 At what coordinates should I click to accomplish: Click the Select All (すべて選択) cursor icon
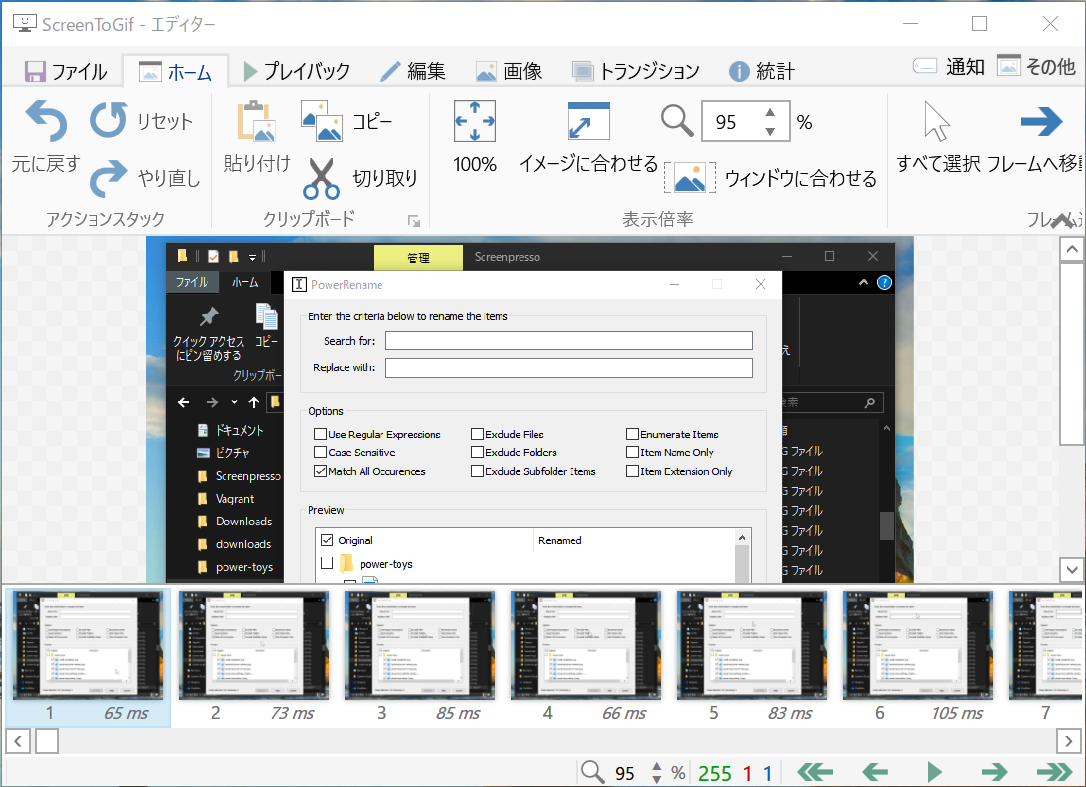point(936,122)
